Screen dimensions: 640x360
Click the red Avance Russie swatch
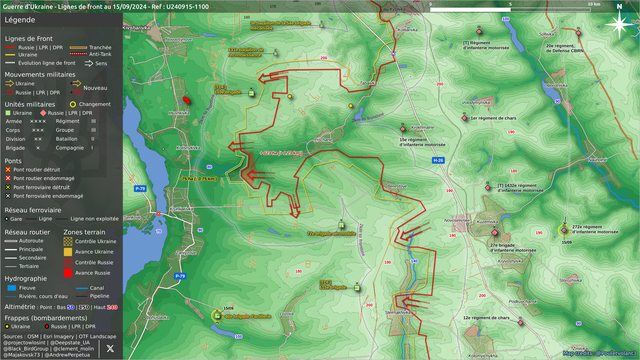pyautogui.click(x=68, y=273)
